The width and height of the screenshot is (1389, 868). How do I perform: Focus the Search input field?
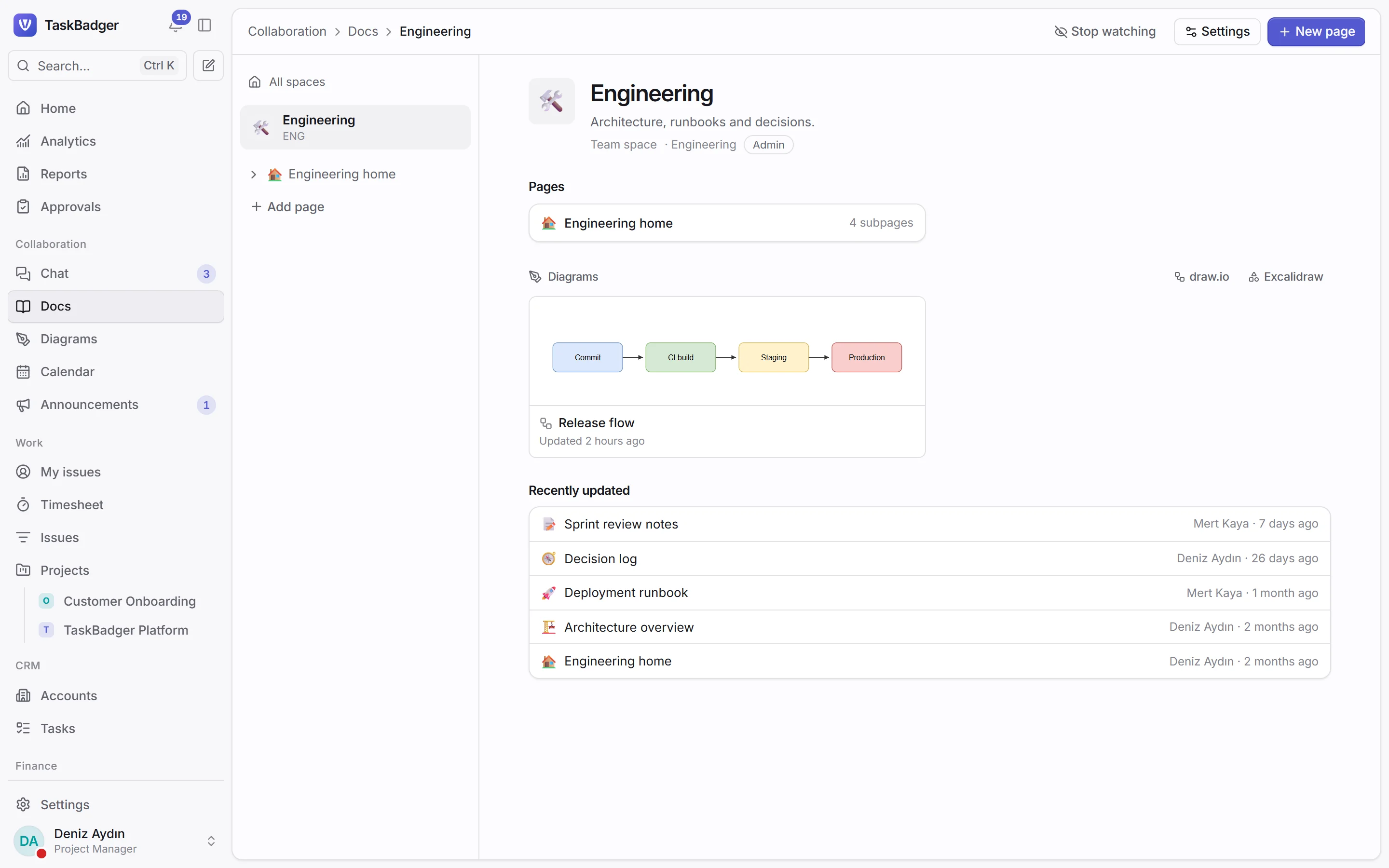click(97, 66)
